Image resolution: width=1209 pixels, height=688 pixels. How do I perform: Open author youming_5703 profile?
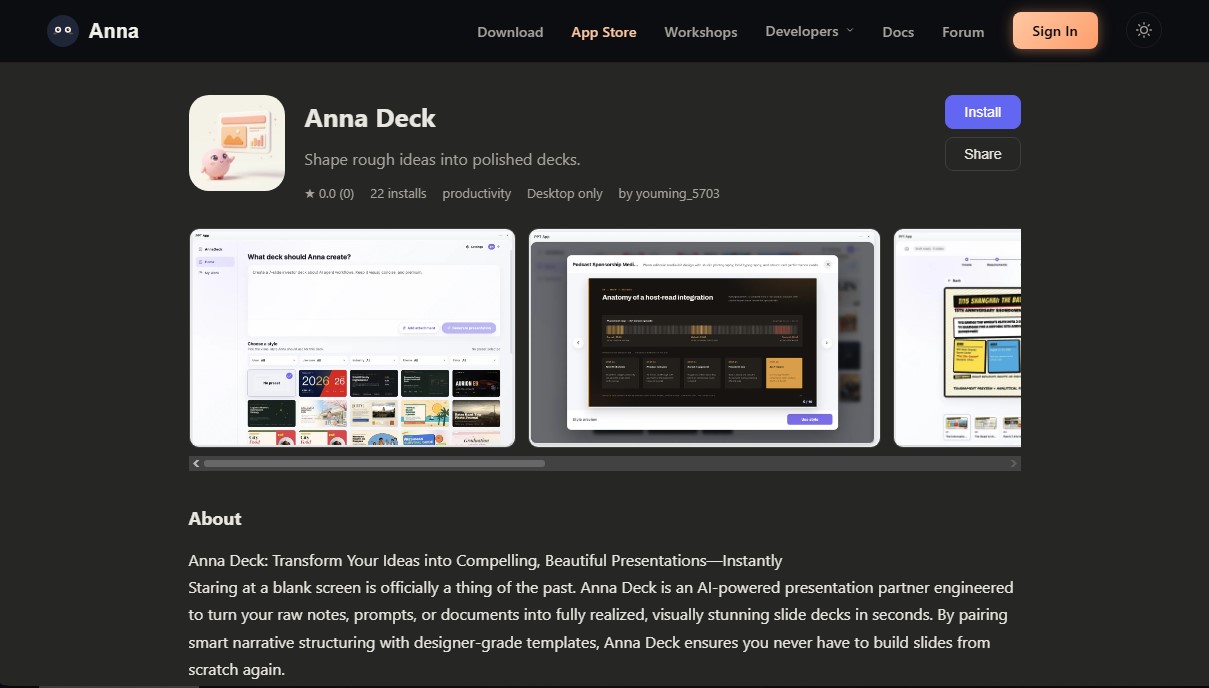pyautogui.click(x=669, y=194)
